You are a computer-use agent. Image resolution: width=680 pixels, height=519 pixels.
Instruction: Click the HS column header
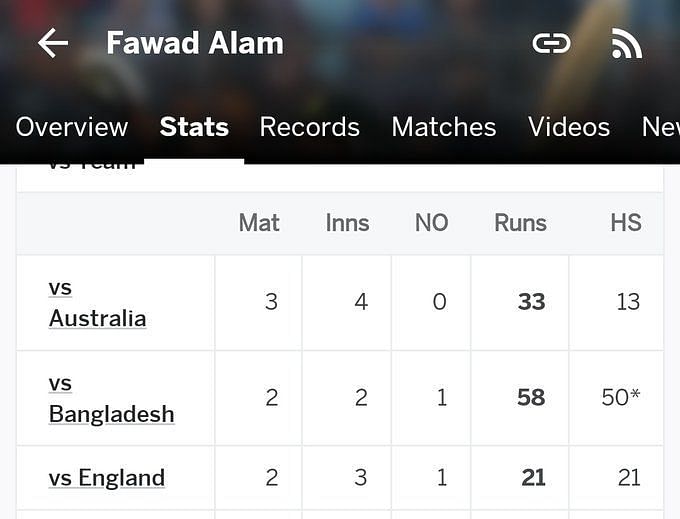coord(626,223)
